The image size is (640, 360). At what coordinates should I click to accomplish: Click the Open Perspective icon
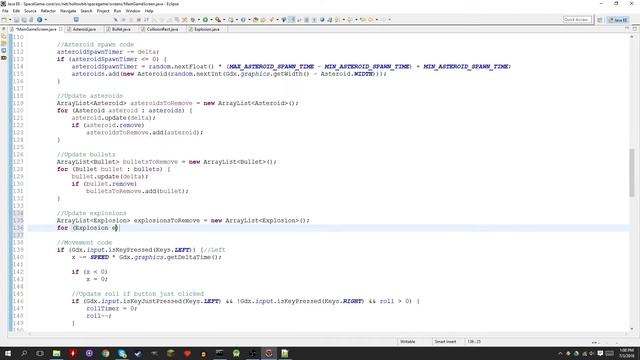tap(600, 20)
